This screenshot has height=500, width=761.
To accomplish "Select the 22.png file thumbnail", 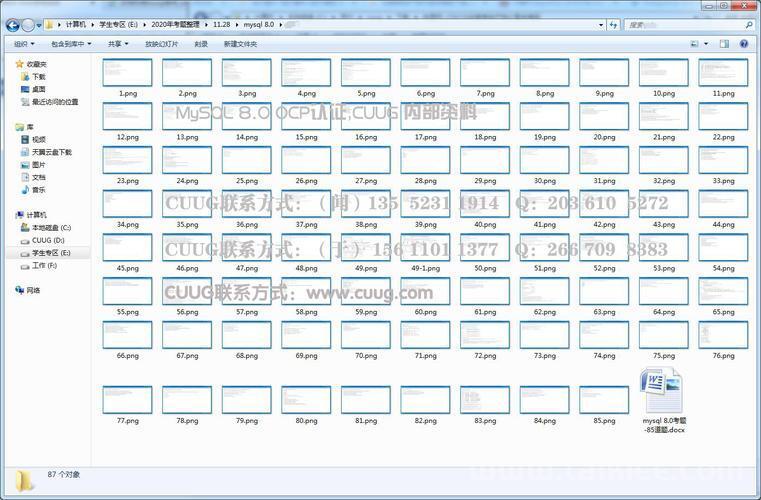I will (x=723, y=117).
